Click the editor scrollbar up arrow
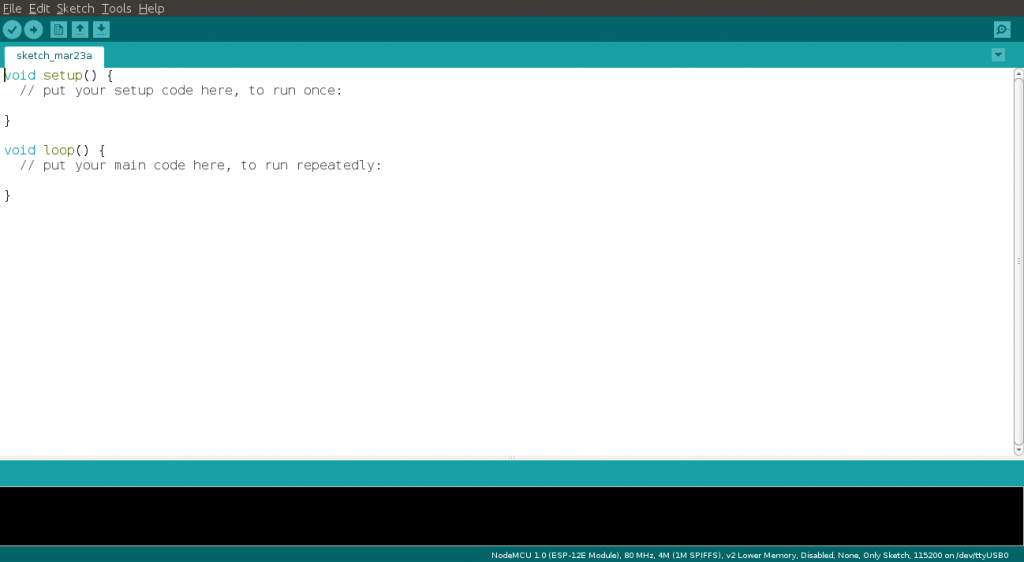The image size is (1024, 562). click(x=1017, y=74)
